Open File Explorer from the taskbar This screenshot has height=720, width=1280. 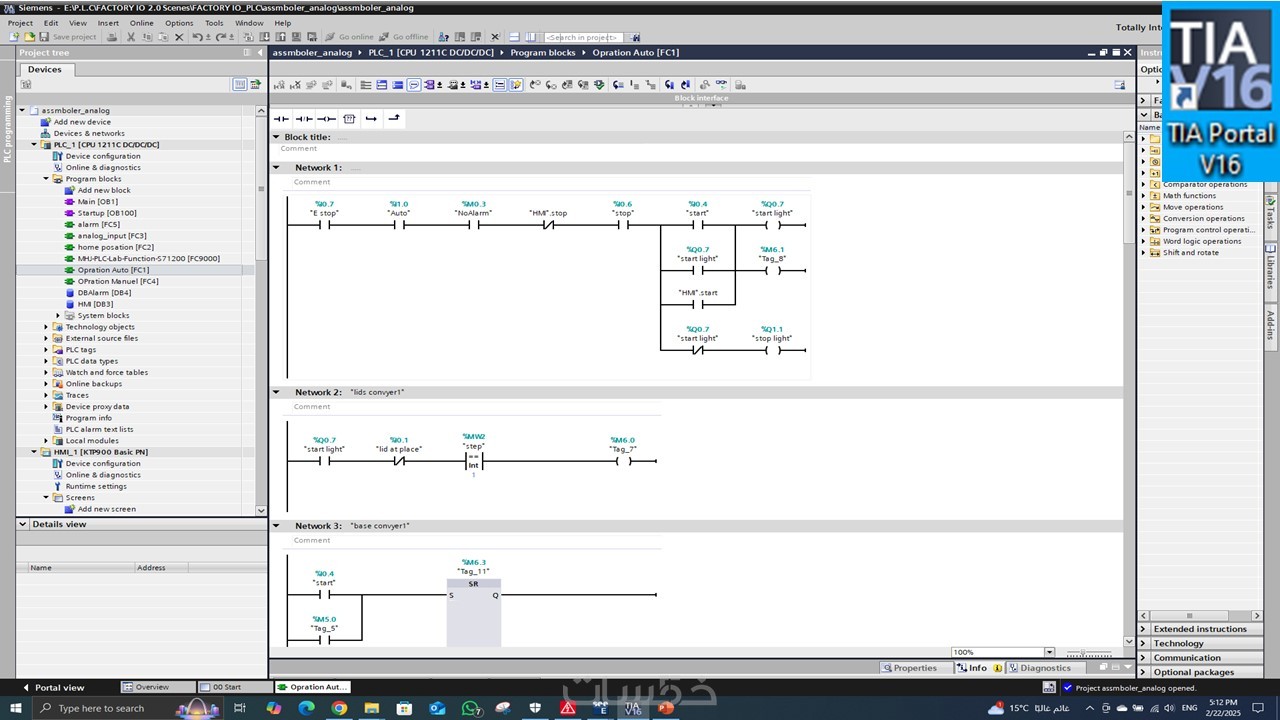(x=372, y=708)
